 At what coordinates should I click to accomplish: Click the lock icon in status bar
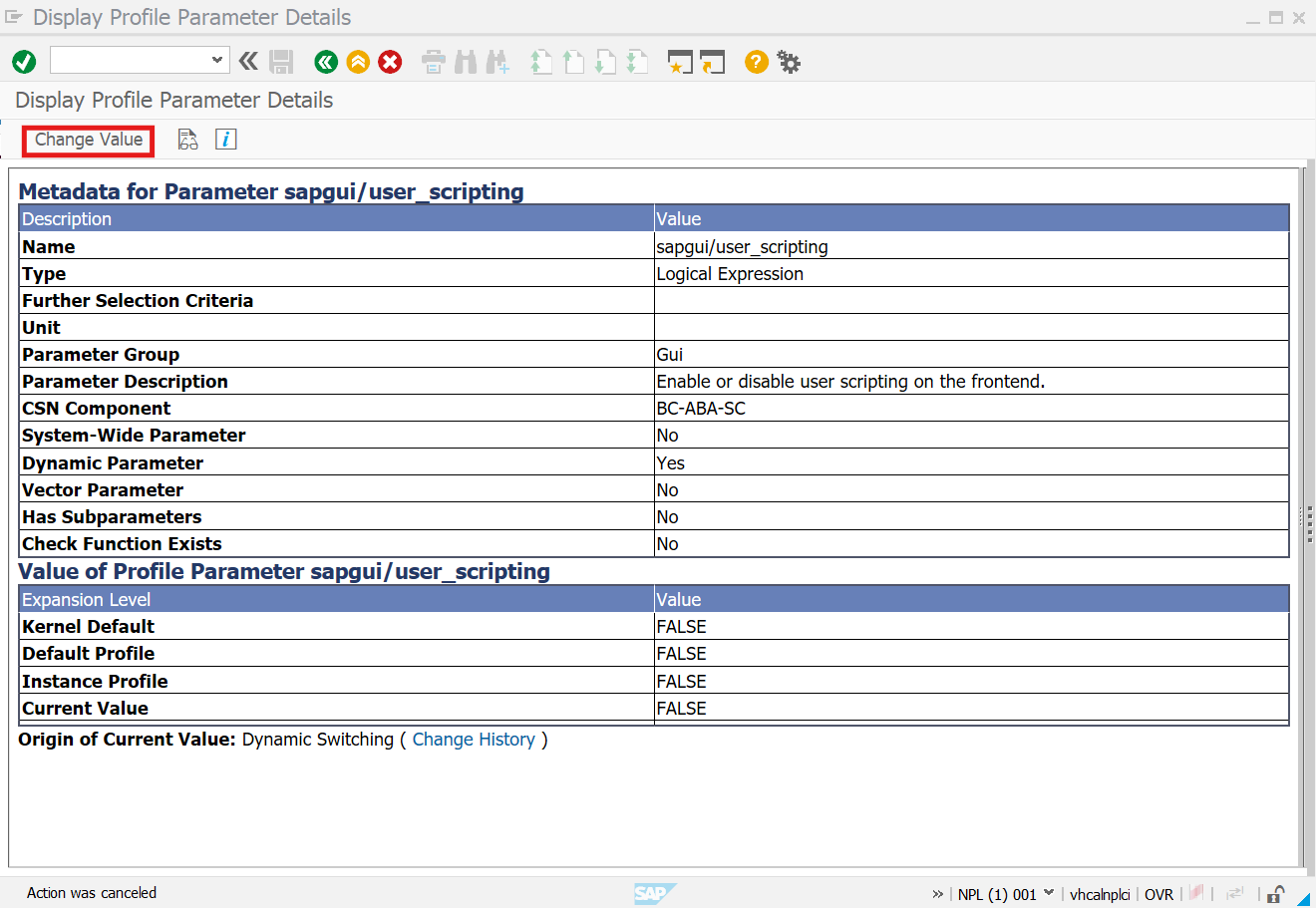click(1275, 894)
